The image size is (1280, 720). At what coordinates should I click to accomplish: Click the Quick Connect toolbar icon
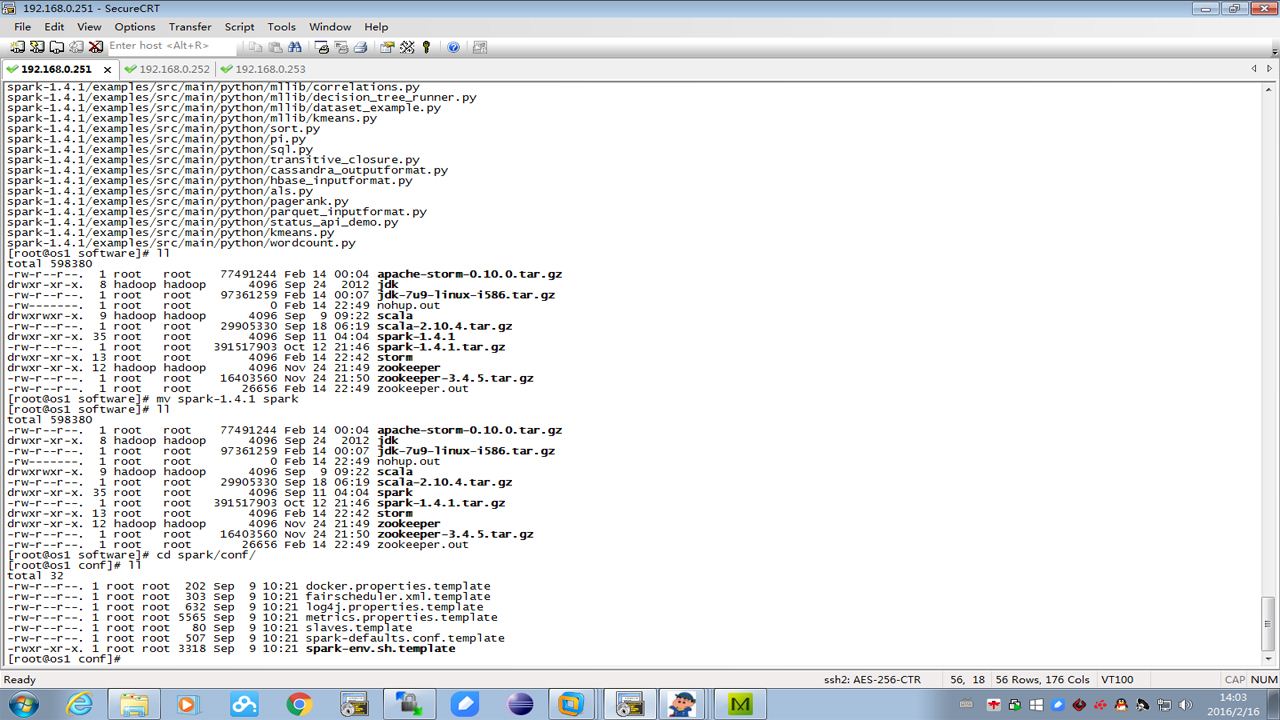pos(37,47)
